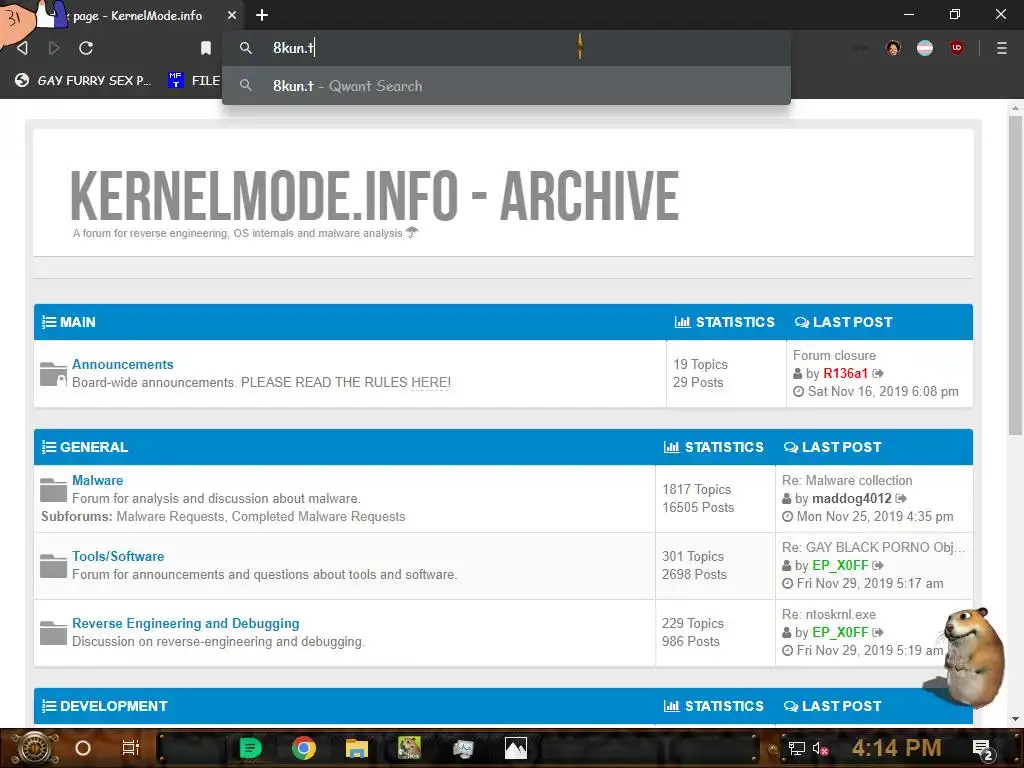Click the Tools/Software folder icon
1024x768 pixels.
pyautogui.click(x=53, y=566)
